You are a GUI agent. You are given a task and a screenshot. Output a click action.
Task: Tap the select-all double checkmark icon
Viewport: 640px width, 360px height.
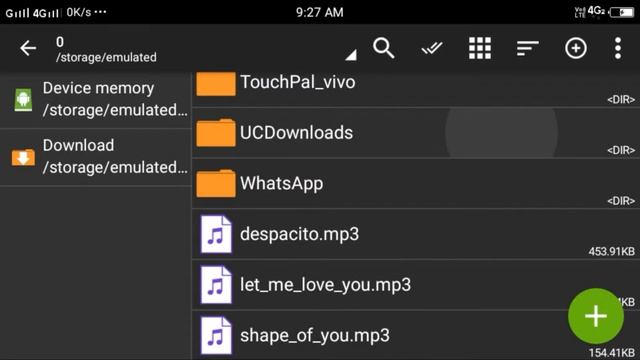tap(431, 49)
